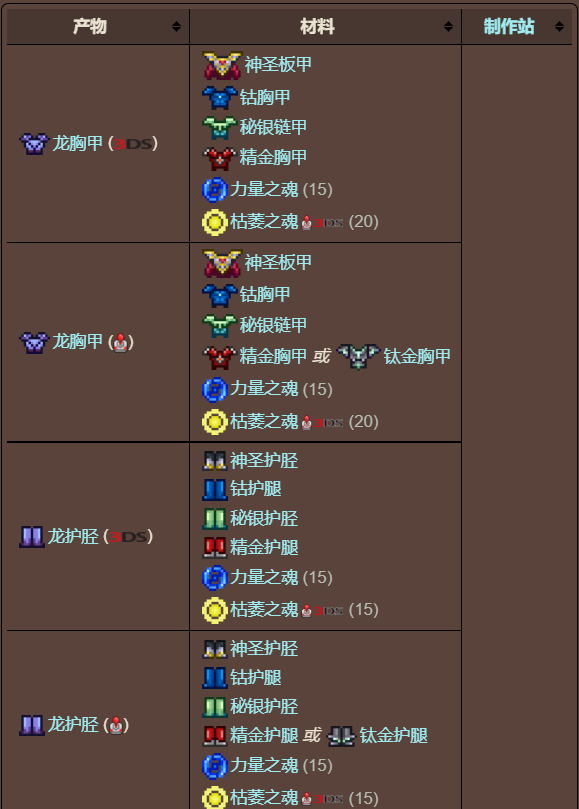Click the 钛金护腿 titanium leggings icon
579x809 pixels.
point(342,736)
